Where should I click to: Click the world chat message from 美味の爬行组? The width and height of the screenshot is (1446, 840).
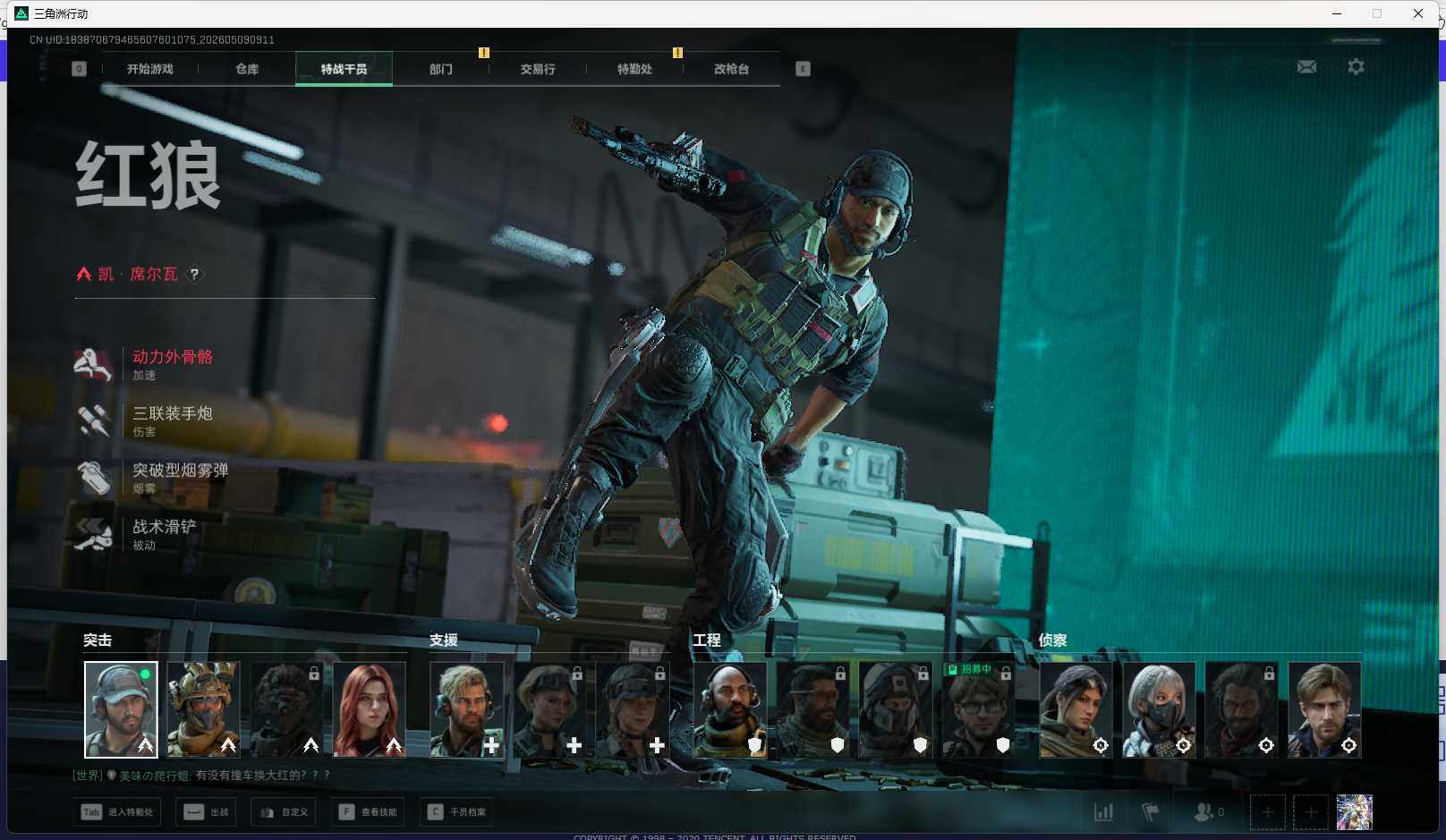201,776
